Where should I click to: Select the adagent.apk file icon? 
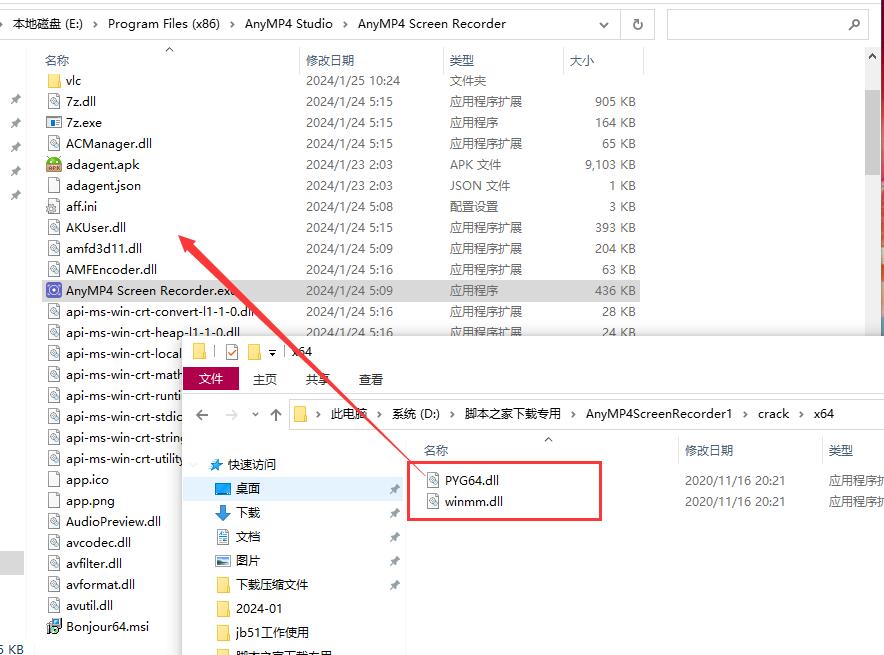pyautogui.click(x=54, y=165)
